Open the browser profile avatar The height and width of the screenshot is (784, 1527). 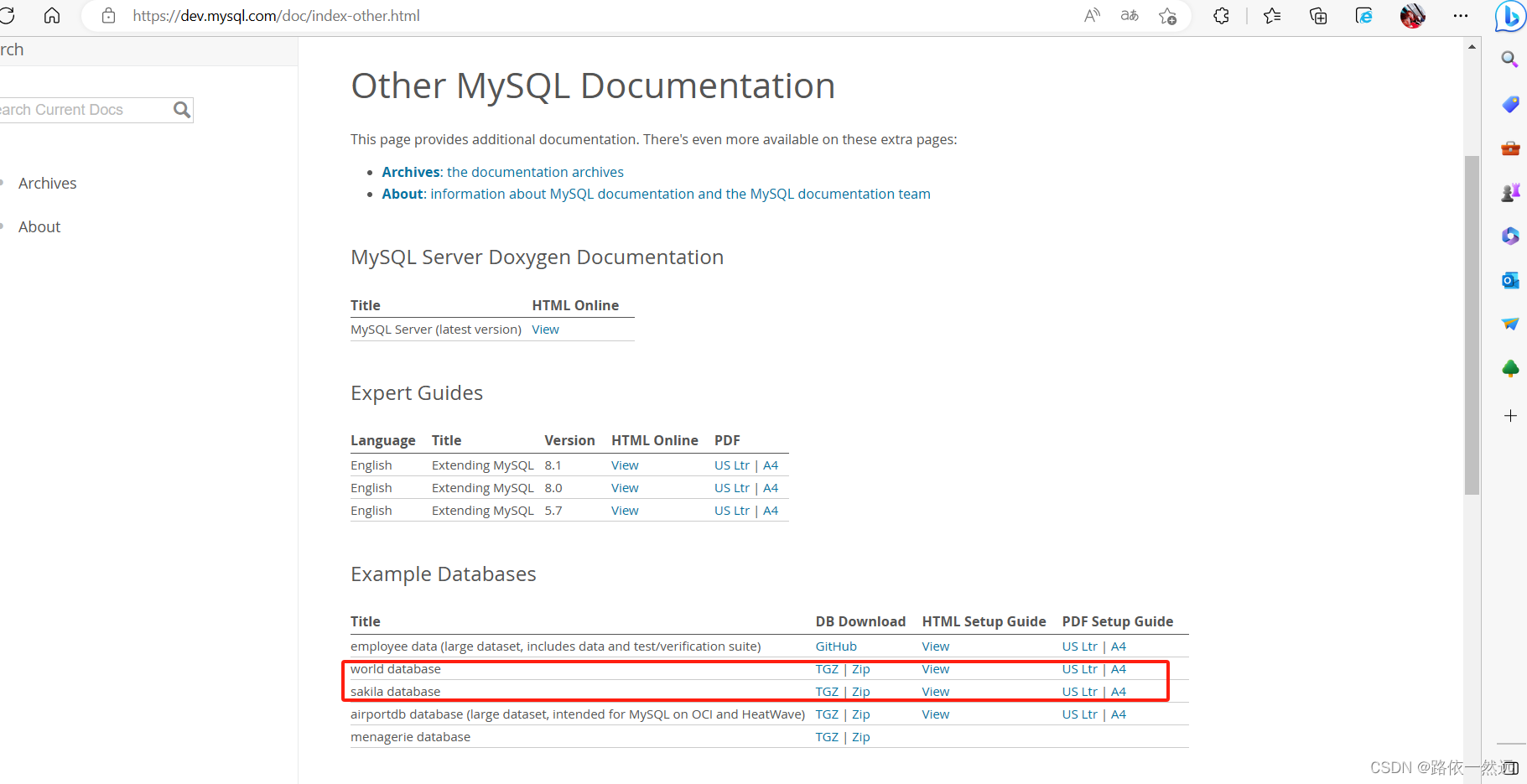(1412, 15)
